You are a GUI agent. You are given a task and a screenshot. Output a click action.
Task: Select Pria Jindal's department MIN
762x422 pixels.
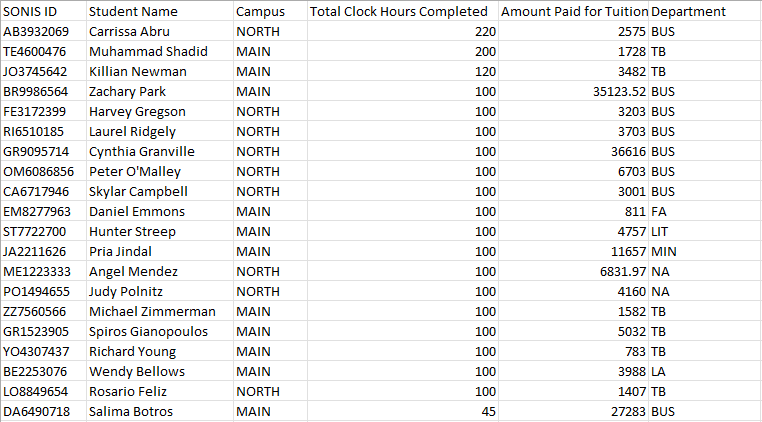663,252
